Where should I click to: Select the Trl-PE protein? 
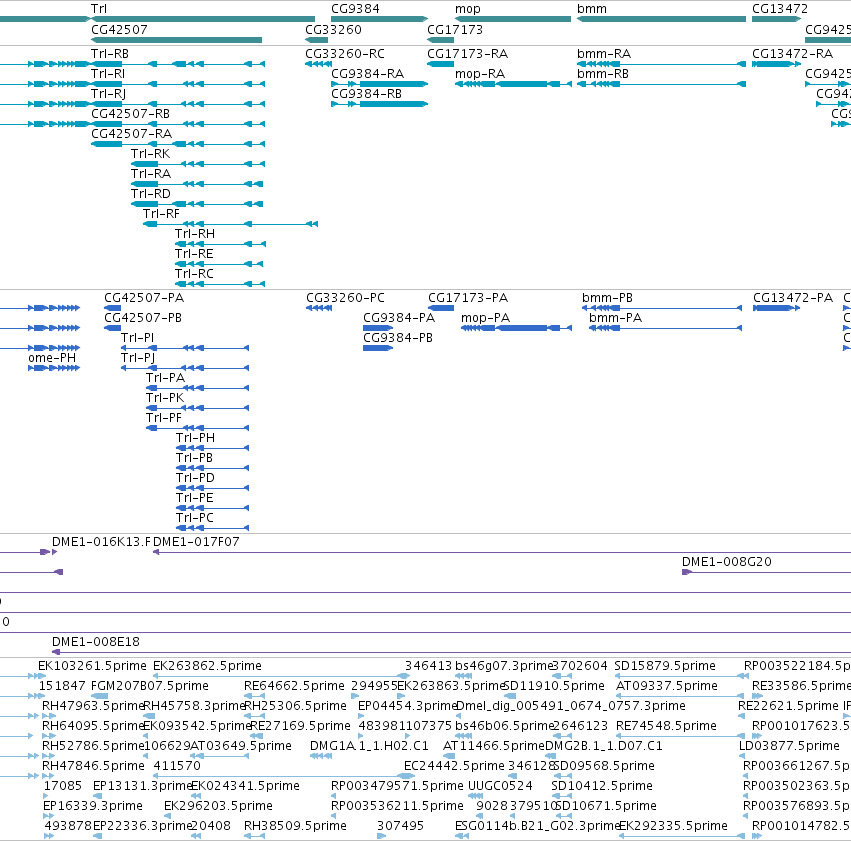click(194, 498)
